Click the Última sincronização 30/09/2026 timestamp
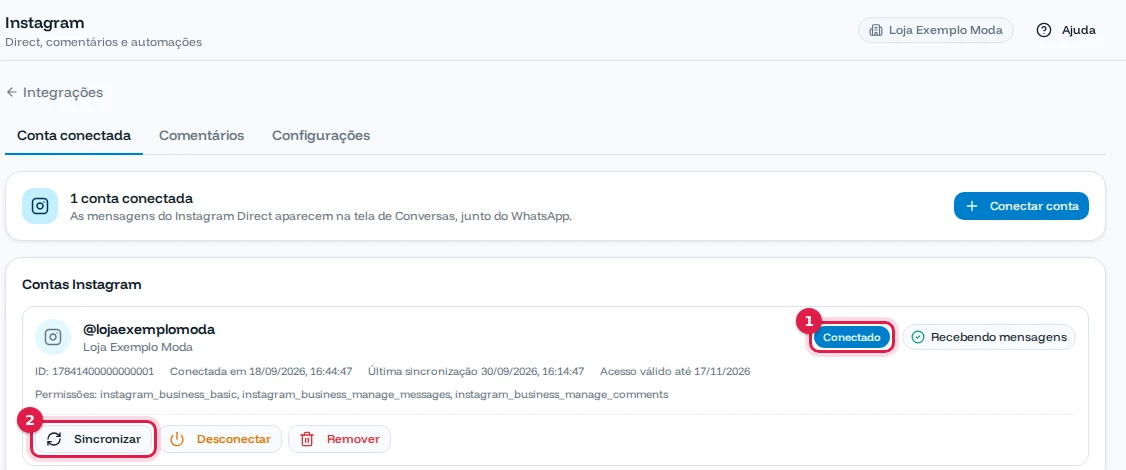1126x470 pixels. 476,372
